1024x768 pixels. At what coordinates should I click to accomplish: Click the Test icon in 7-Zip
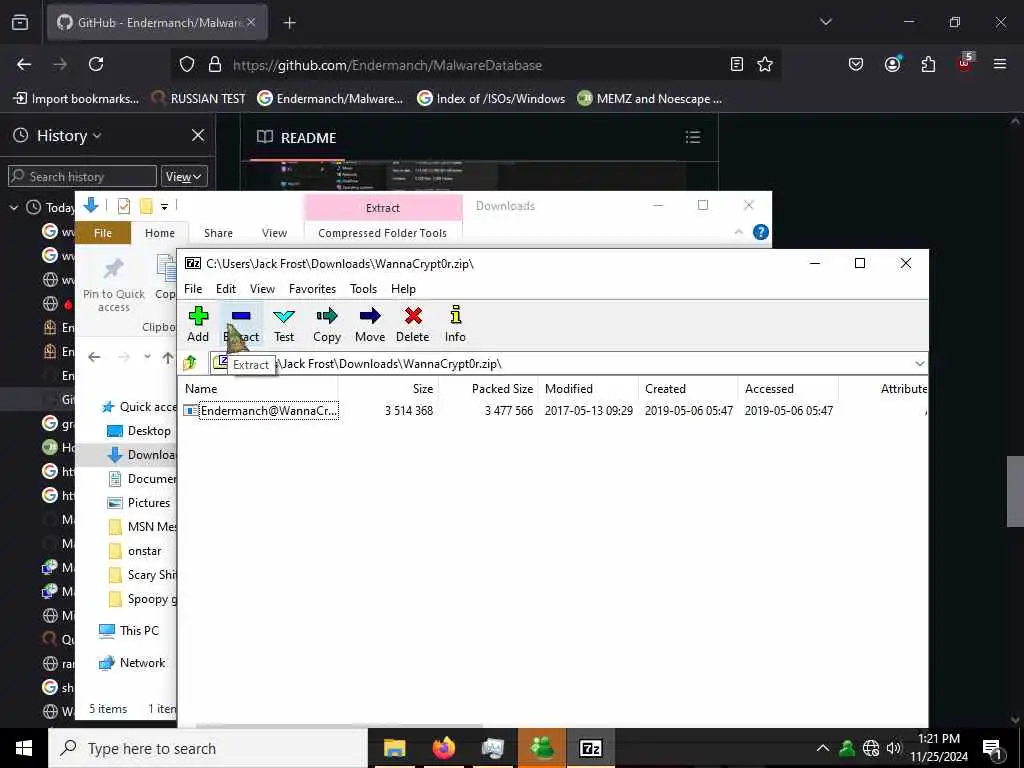(284, 324)
